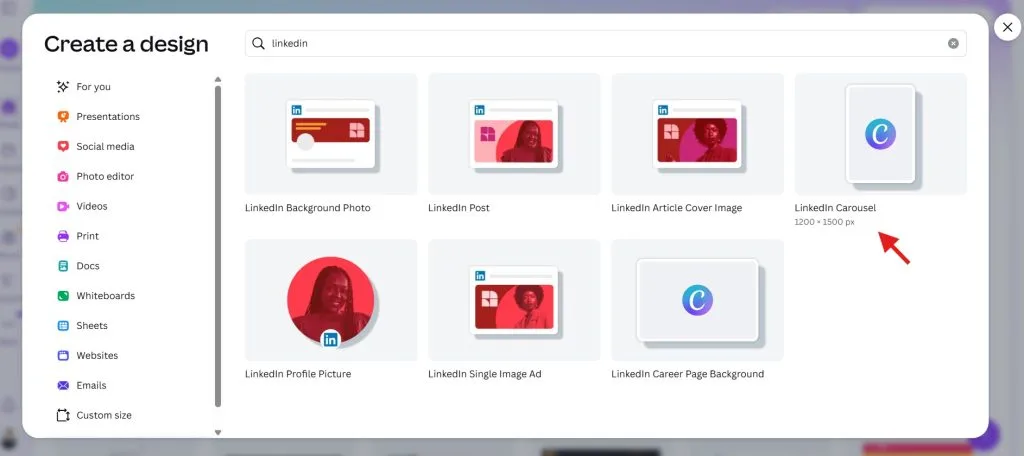Image resolution: width=1024 pixels, height=456 pixels.
Task: Click the Docs icon in sidebar
Action: [x=63, y=266]
